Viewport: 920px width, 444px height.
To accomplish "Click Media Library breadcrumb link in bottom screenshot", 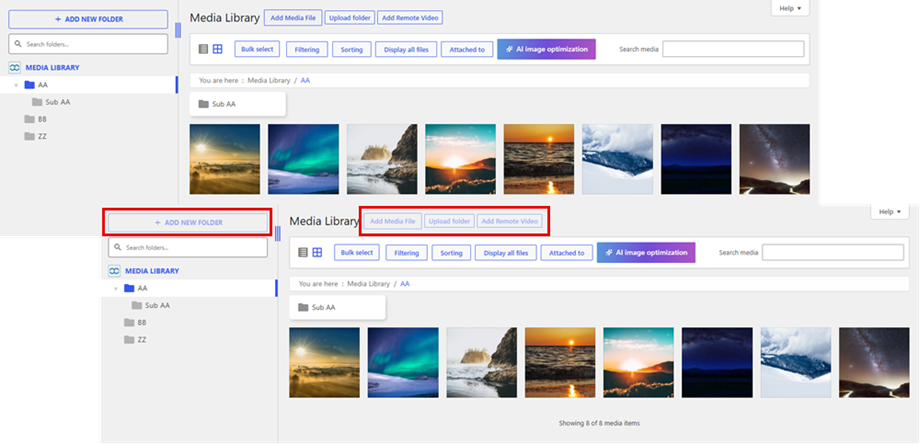I will coord(368,284).
